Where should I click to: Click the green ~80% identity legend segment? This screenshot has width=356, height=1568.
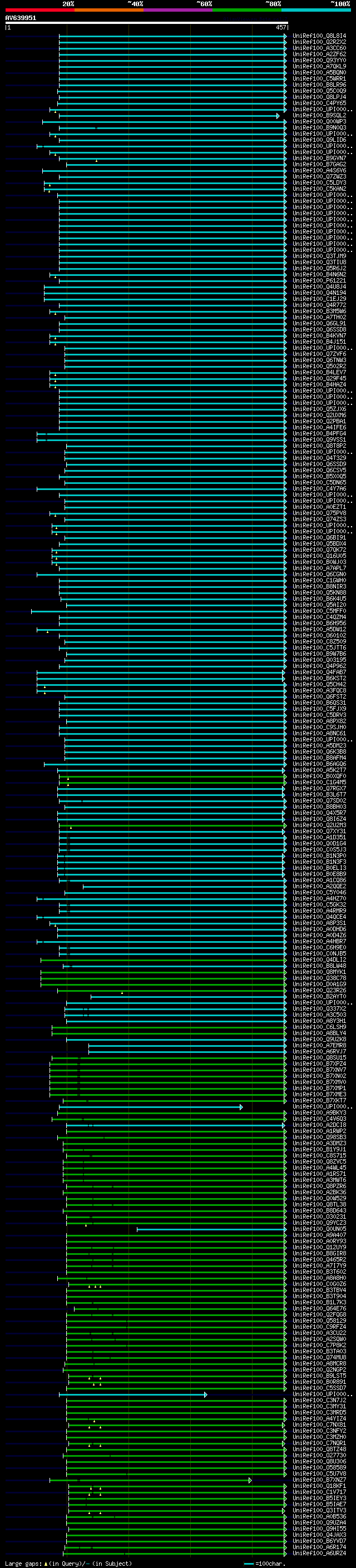pos(247,10)
